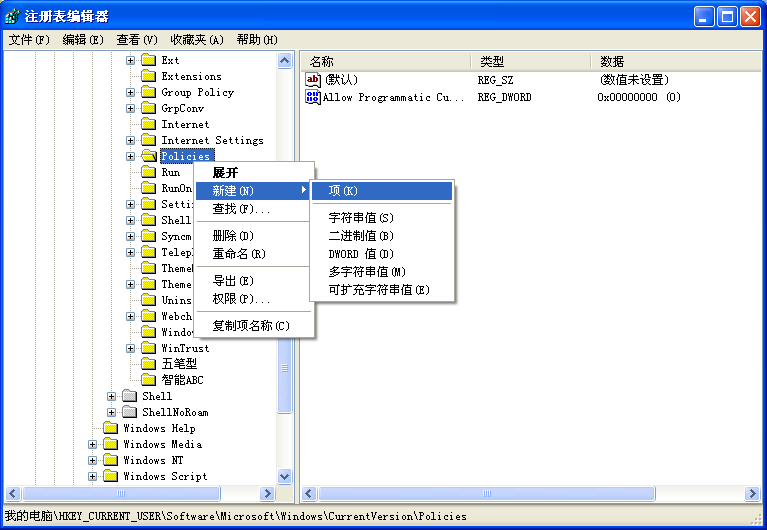Open the 编辑(E) menu
Viewport: 767px width, 530px height.
pos(83,40)
